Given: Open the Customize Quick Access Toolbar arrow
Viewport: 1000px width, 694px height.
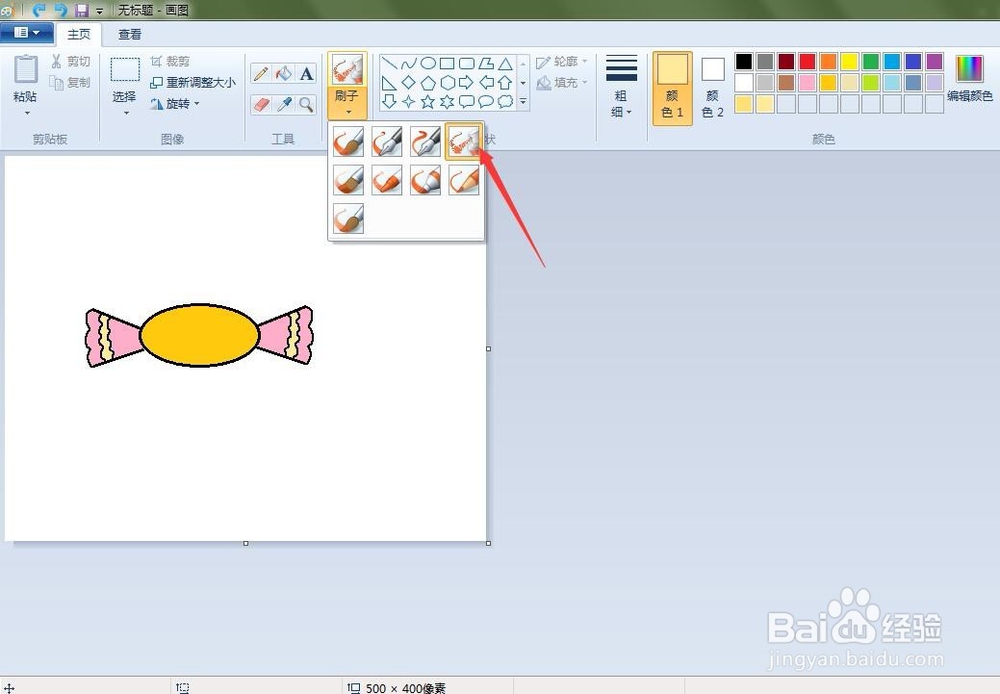Looking at the screenshot, I should pos(99,11).
